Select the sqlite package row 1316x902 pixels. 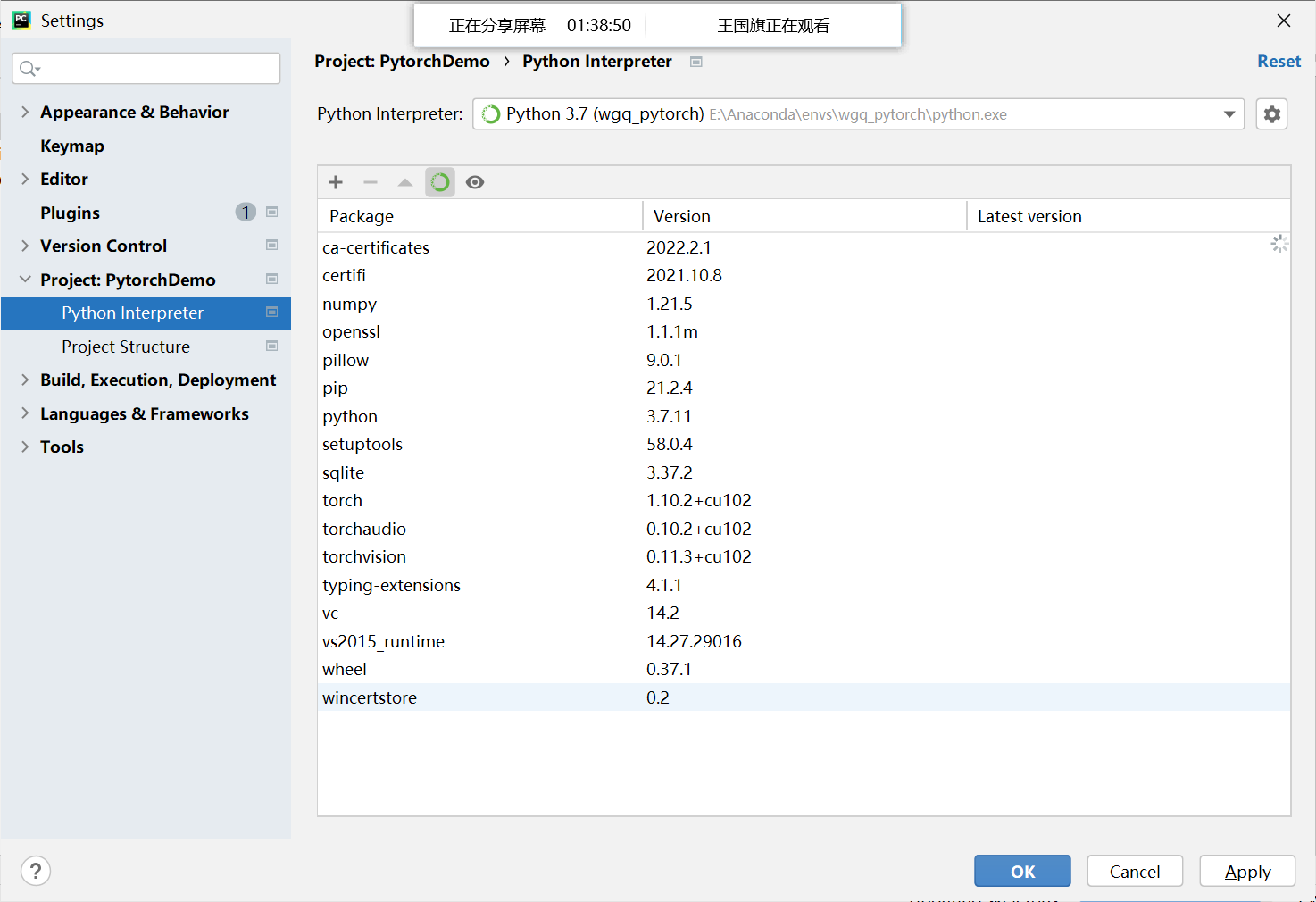pos(804,472)
